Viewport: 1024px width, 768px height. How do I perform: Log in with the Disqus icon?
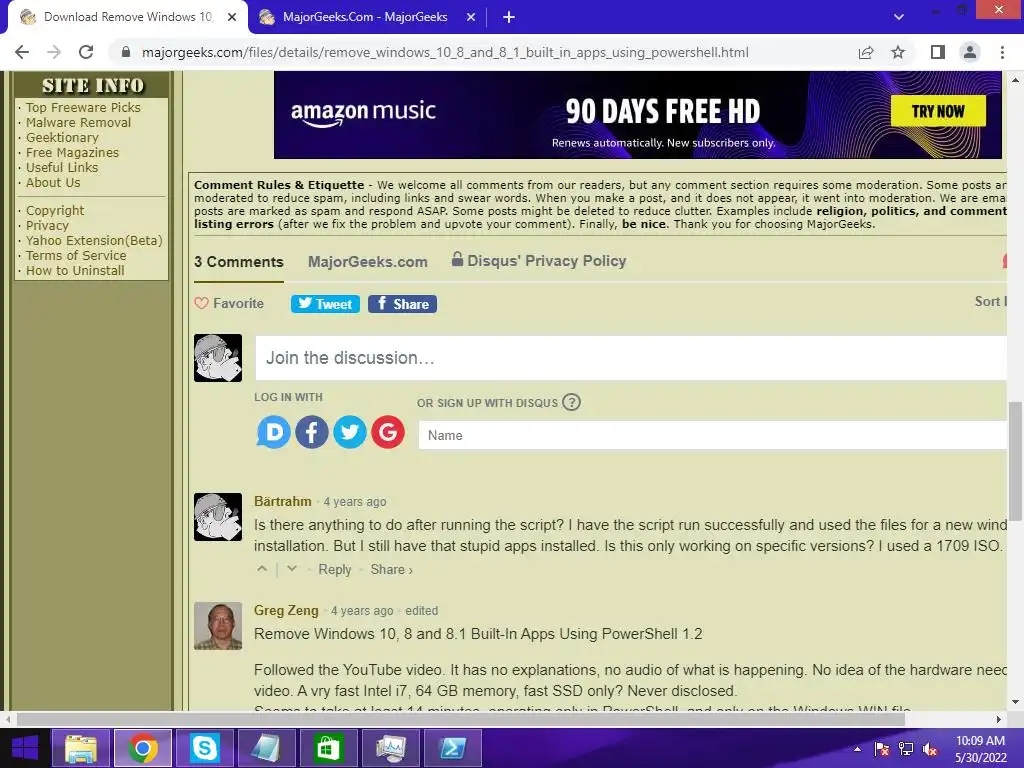(x=273, y=432)
